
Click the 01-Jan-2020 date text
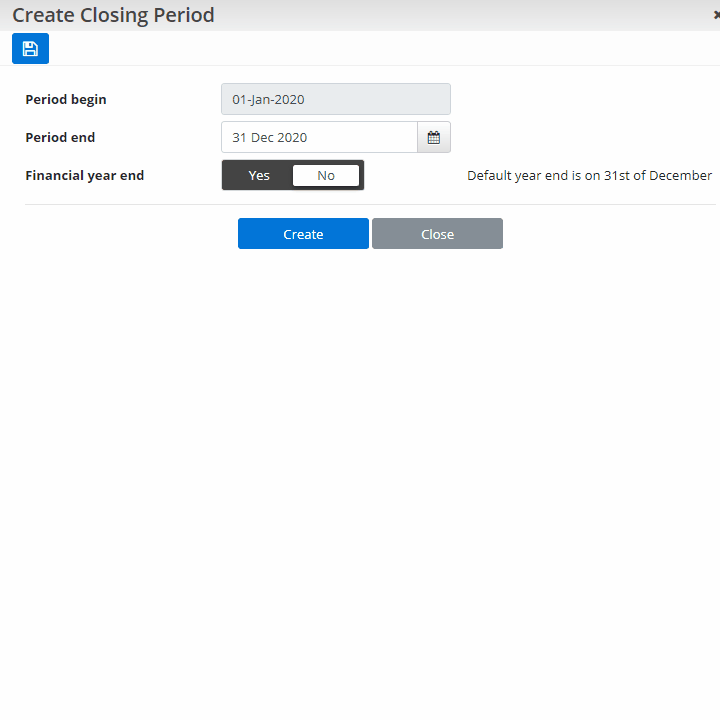pyautogui.click(x=268, y=100)
